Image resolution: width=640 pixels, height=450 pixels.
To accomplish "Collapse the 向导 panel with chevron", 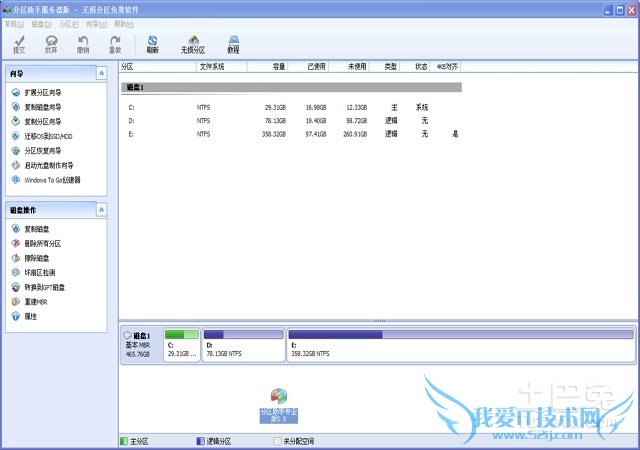I will [x=101, y=73].
